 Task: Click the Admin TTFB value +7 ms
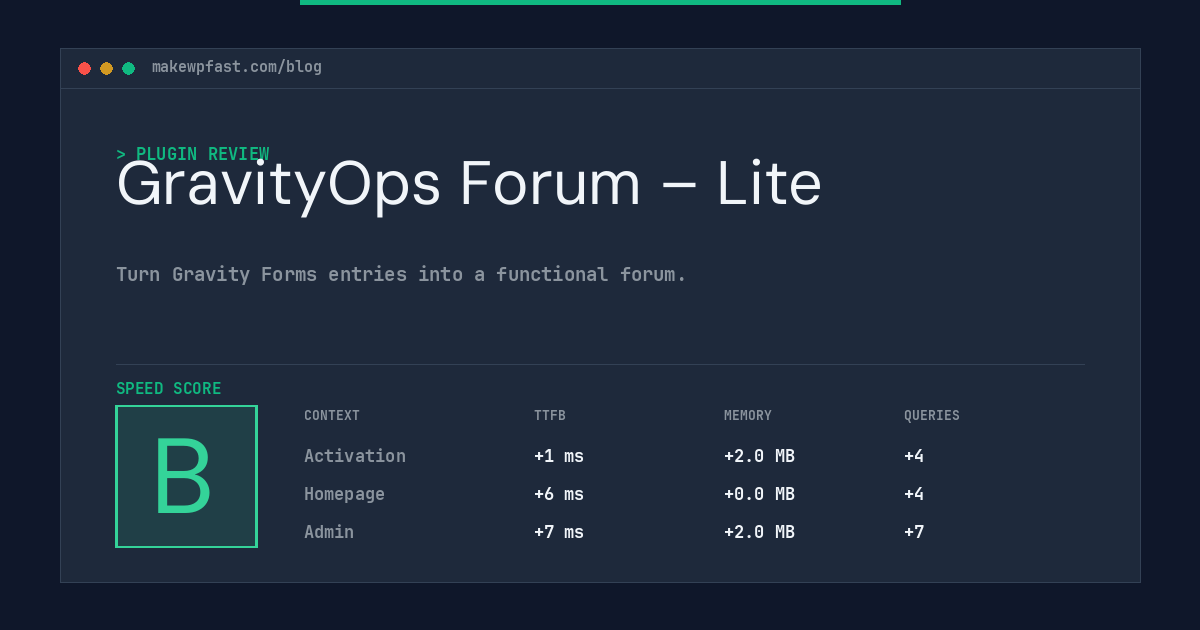pos(559,532)
